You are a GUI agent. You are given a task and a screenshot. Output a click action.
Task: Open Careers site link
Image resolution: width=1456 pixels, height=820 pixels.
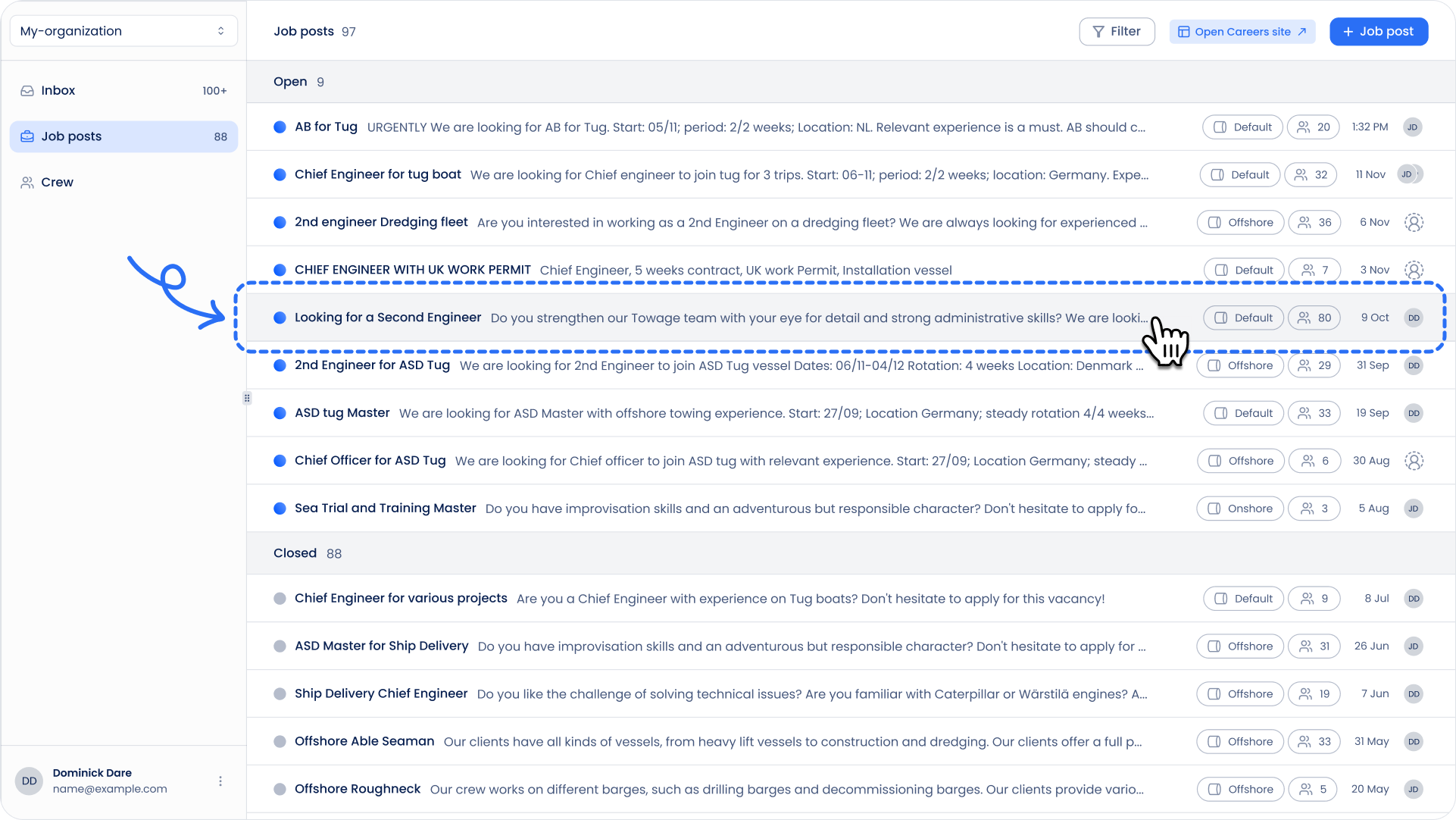[x=1242, y=32]
